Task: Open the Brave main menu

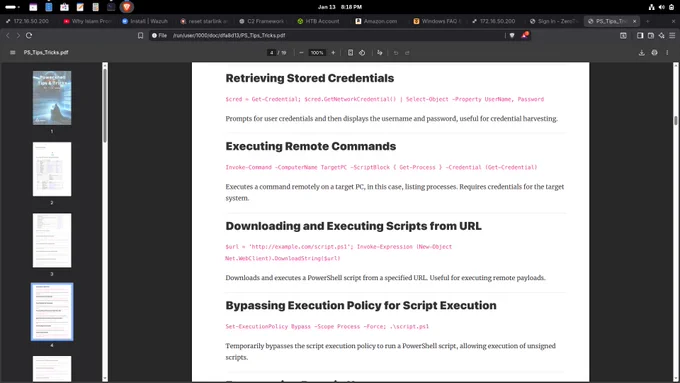Action: [672, 36]
